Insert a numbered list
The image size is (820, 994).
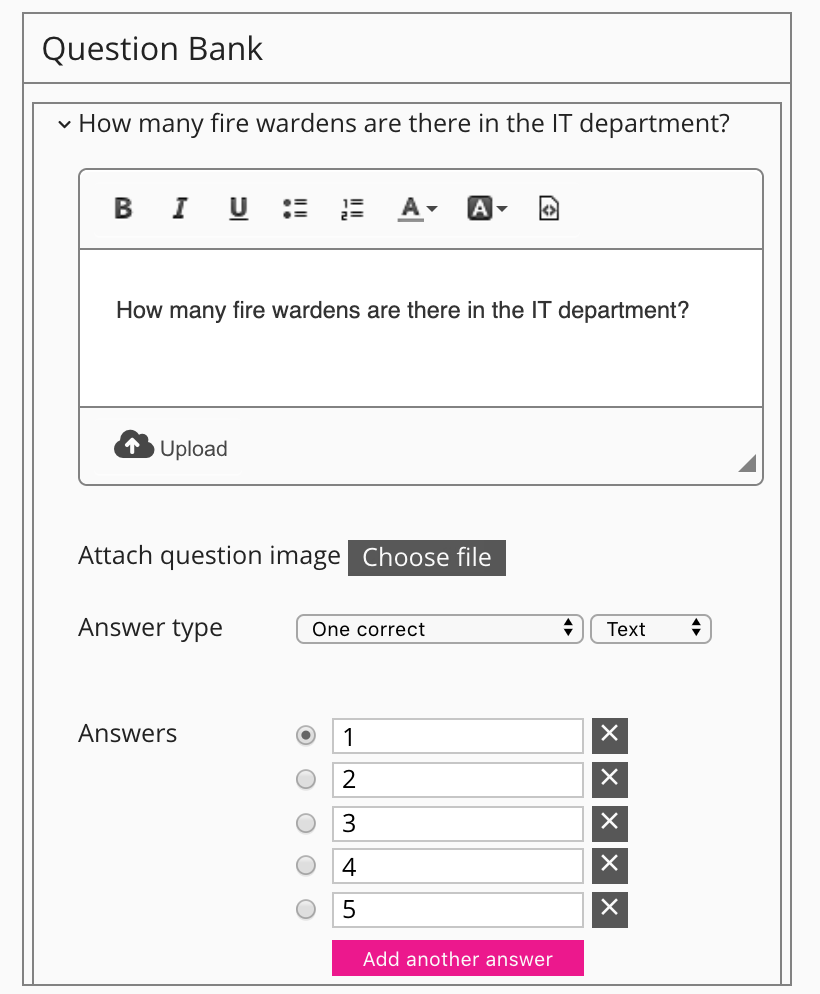pyautogui.click(x=352, y=208)
